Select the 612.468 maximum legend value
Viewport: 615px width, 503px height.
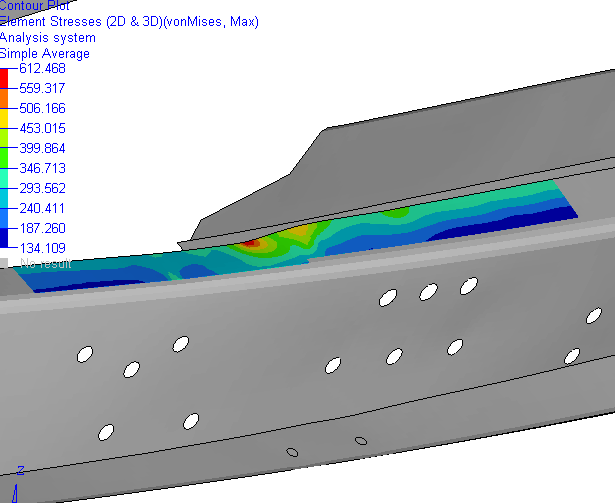pyautogui.click(x=42, y=68)
